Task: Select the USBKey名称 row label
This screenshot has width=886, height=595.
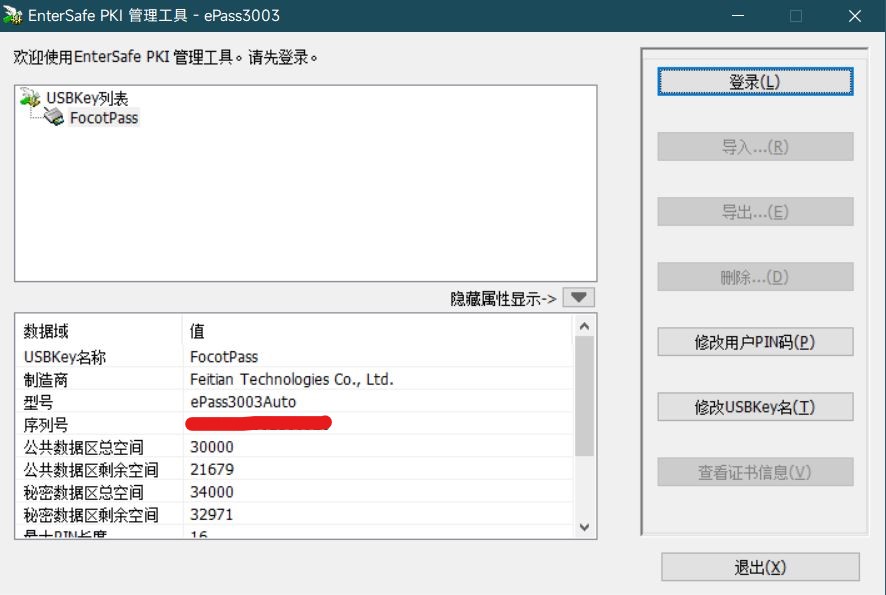Action: pos(64,357)
